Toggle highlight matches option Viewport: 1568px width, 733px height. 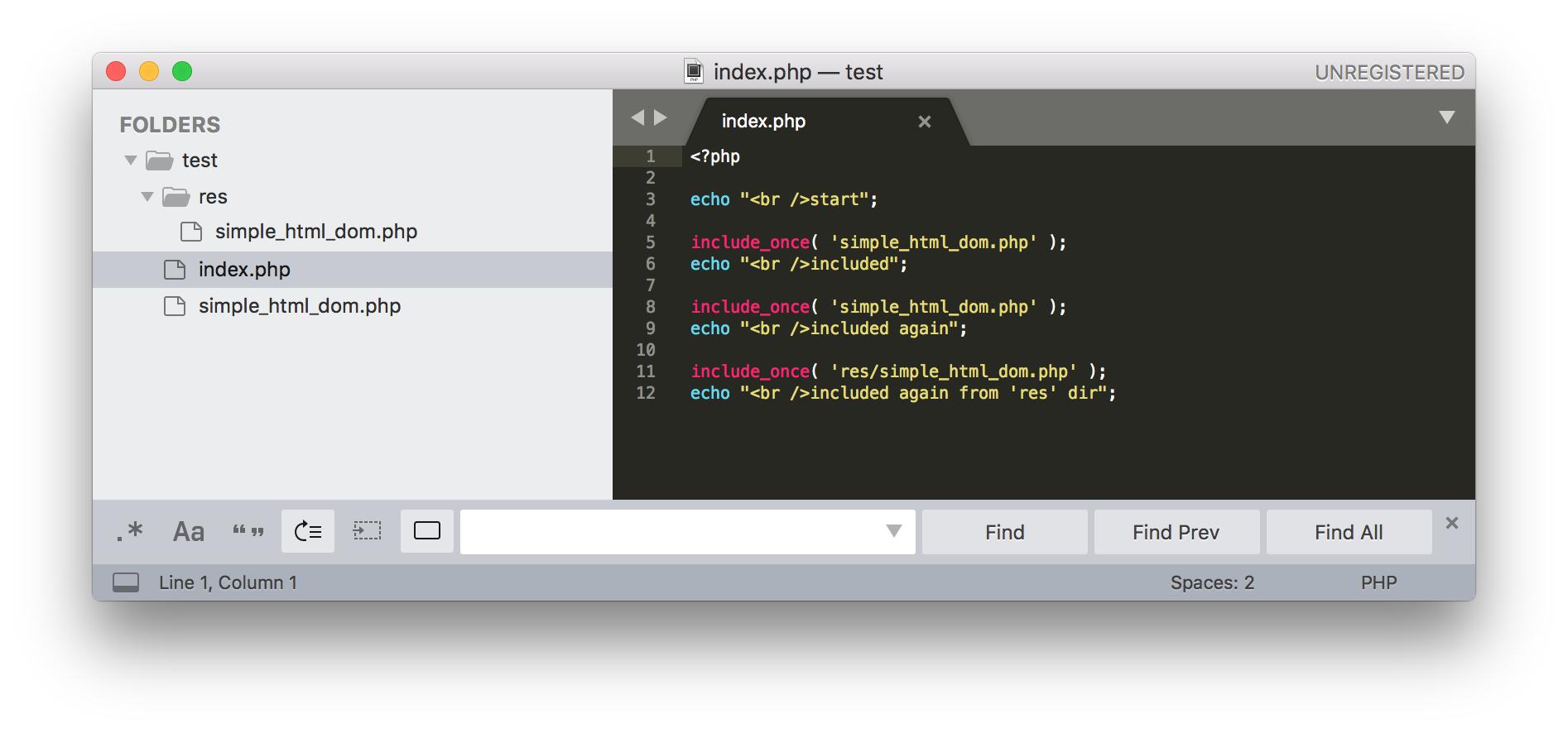426,531
